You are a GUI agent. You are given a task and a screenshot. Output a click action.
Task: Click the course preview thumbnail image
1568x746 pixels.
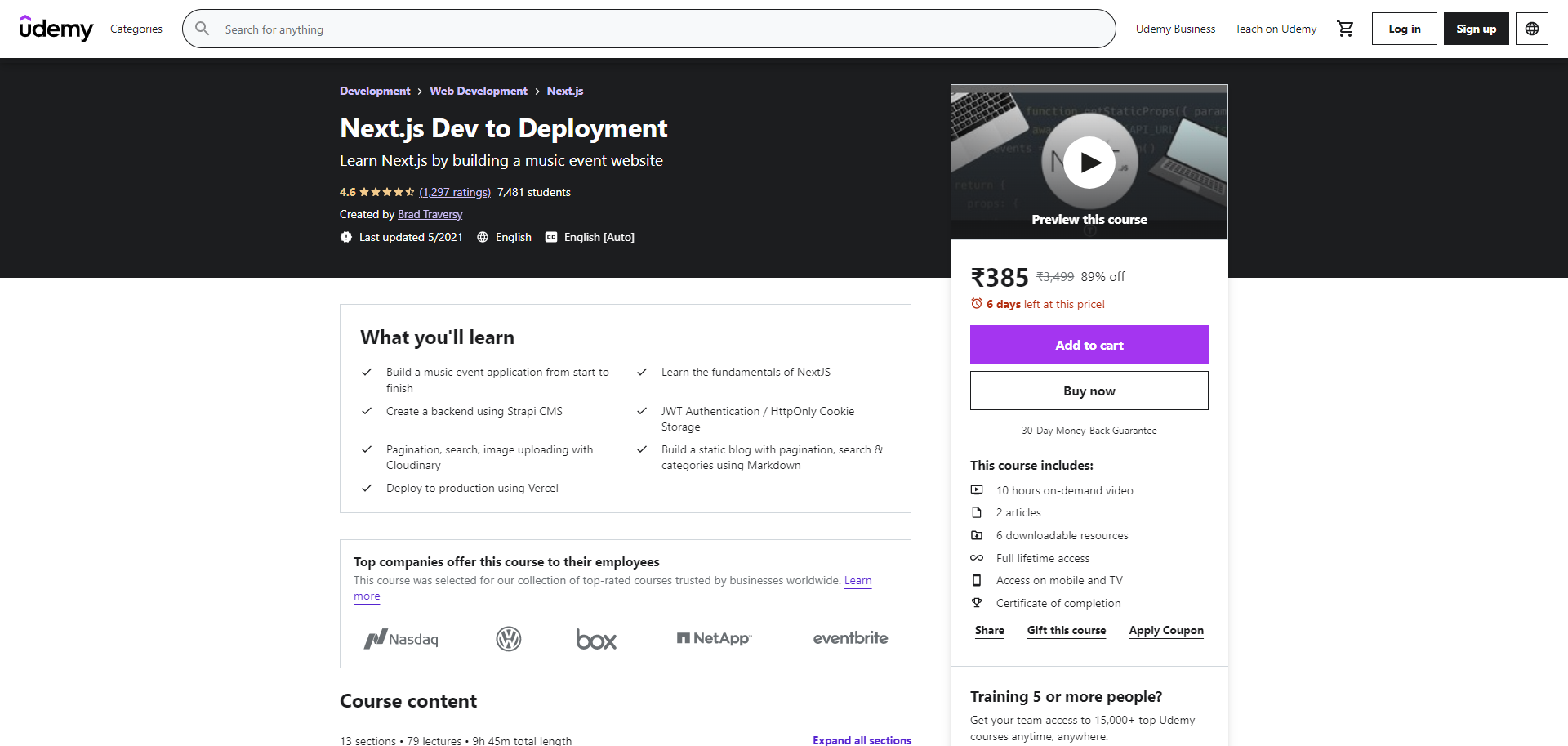point(1089,162)
